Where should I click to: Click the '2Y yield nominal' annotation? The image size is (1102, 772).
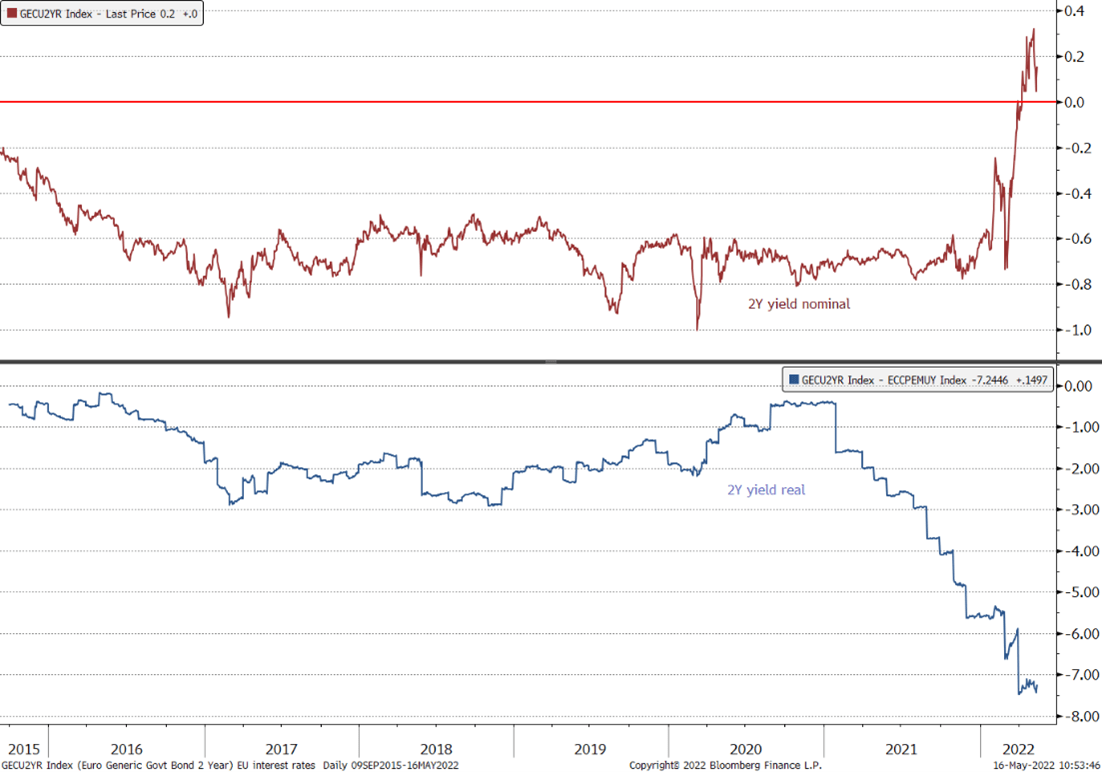click(x=799, y=303)
